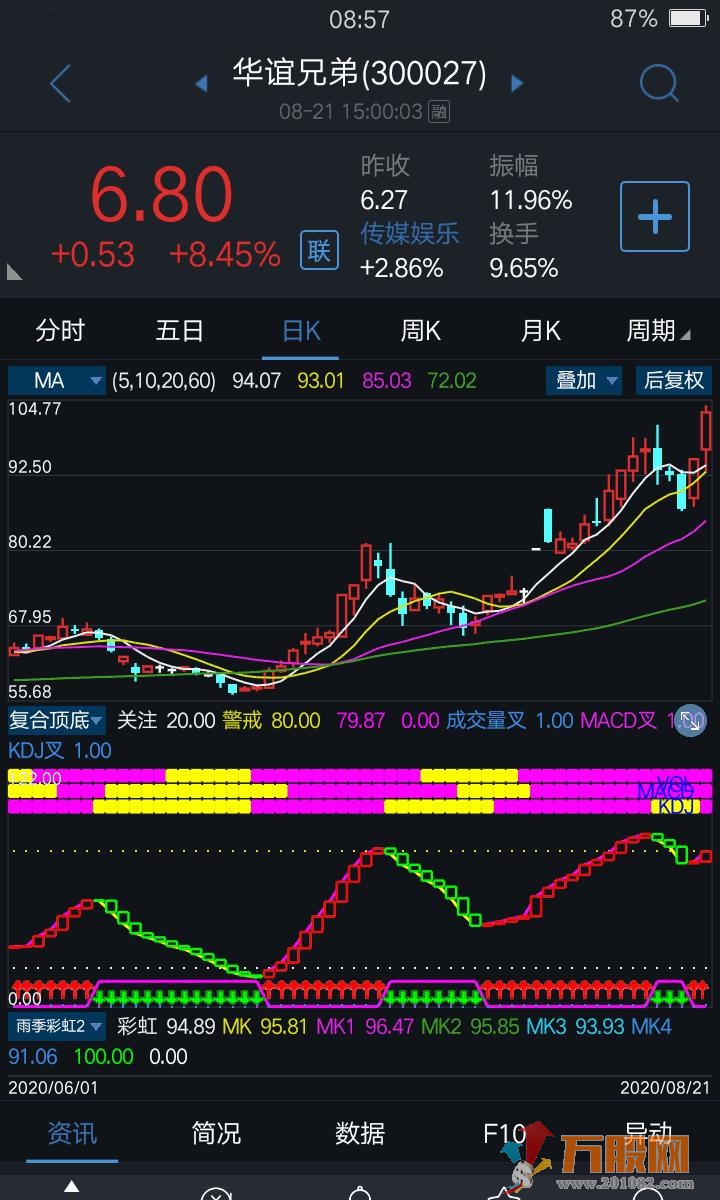Screen dimensions: 720x1200
Task: Tap the 成交量叉 1.00 indicator value
Action: point(510,720)
